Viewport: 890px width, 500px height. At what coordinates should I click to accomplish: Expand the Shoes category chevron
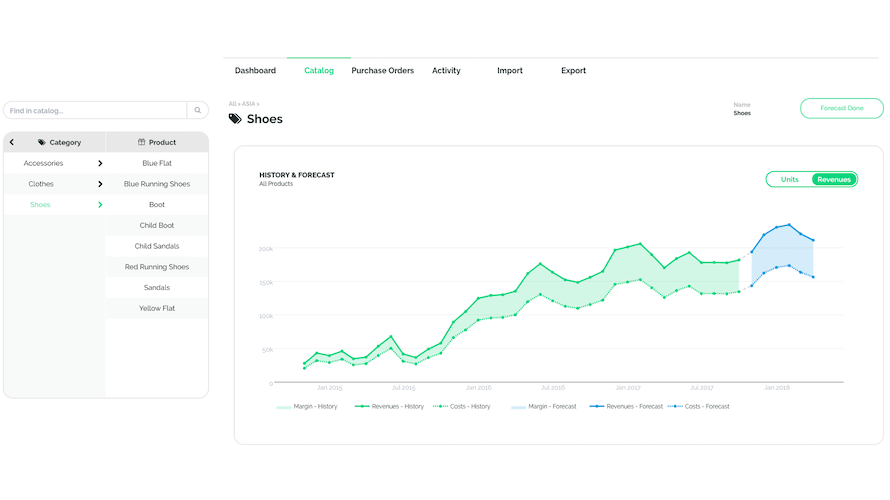pos(100,205)
